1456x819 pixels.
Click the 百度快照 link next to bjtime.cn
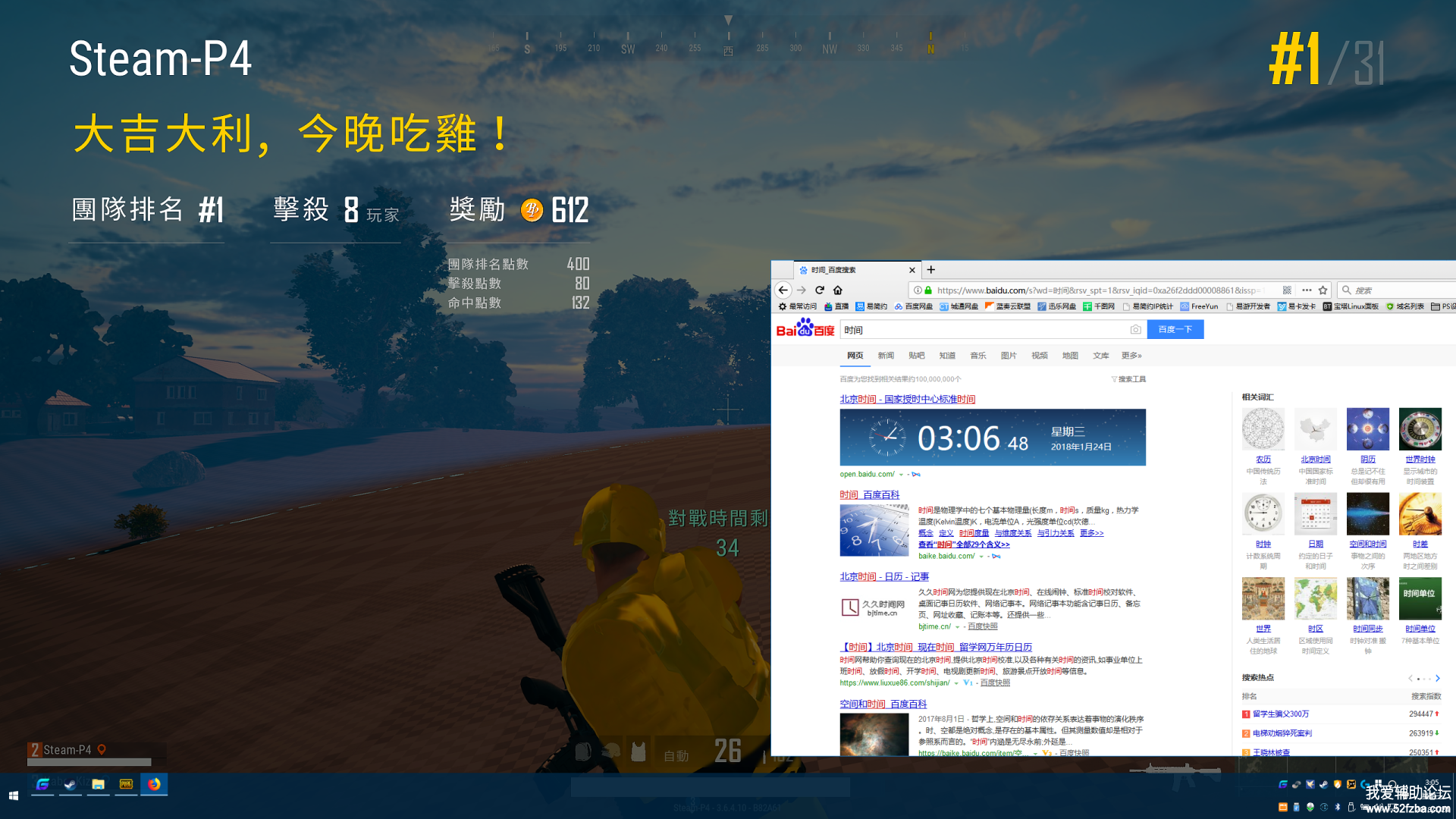[x=983, y=626]
